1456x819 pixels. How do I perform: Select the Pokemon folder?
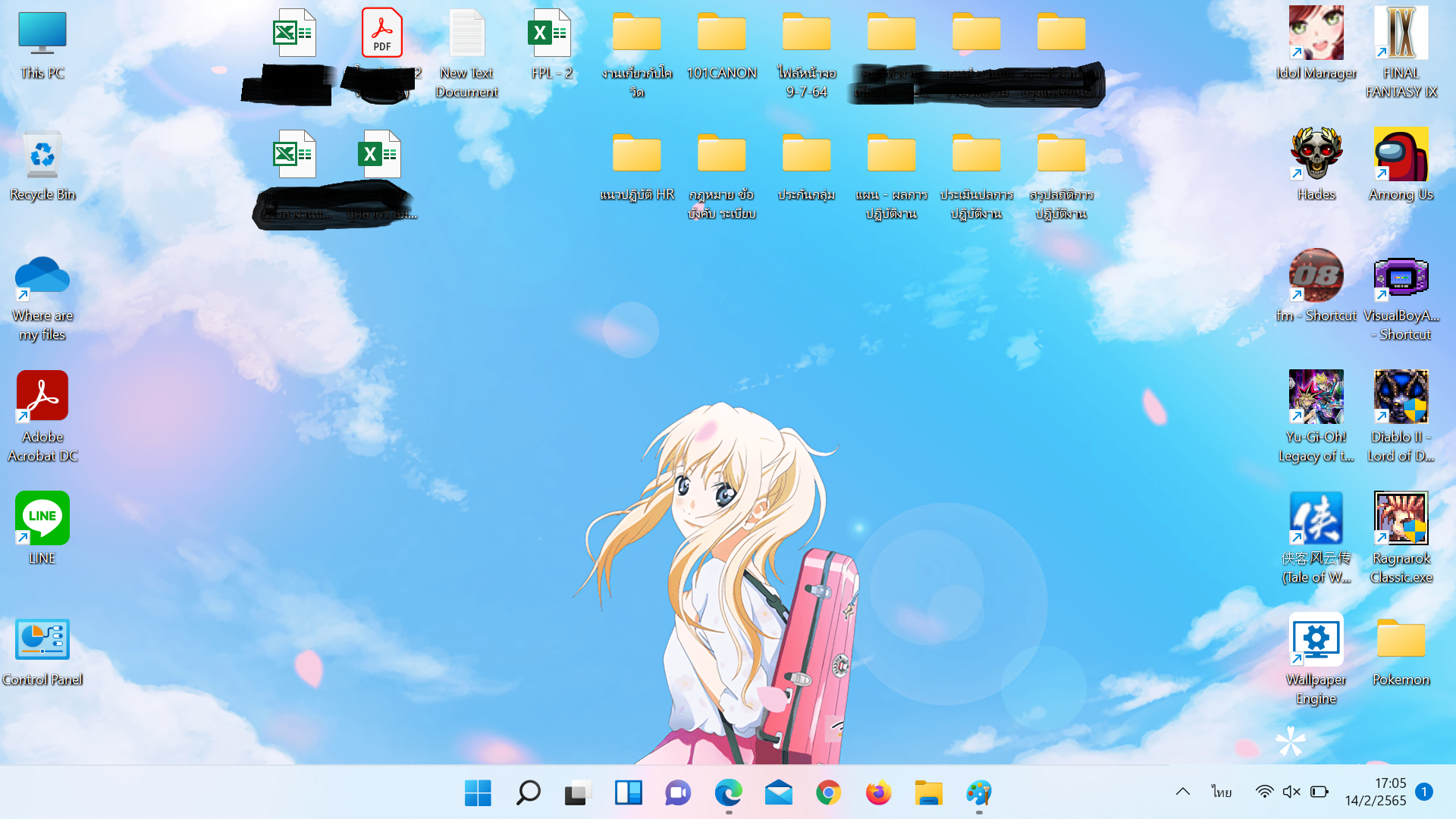tap(1401, 652)
